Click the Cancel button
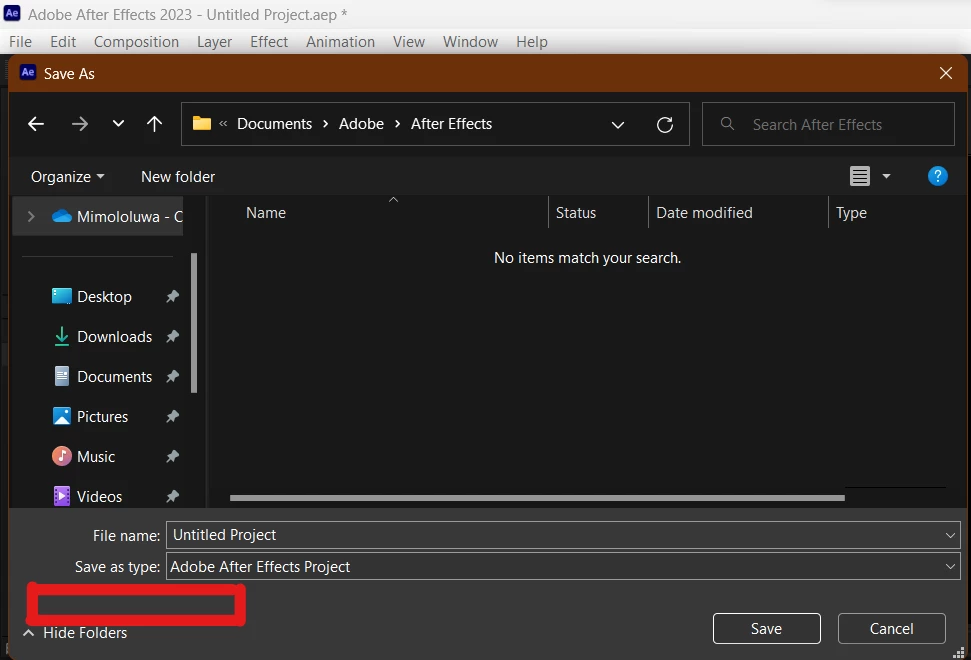Viewport: 971px width, 660px height. click(892, 628)
